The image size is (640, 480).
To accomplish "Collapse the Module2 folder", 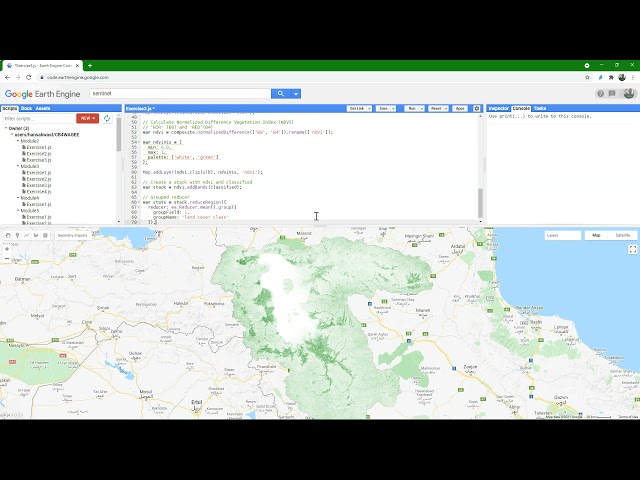I will click(x=18, y=141).
